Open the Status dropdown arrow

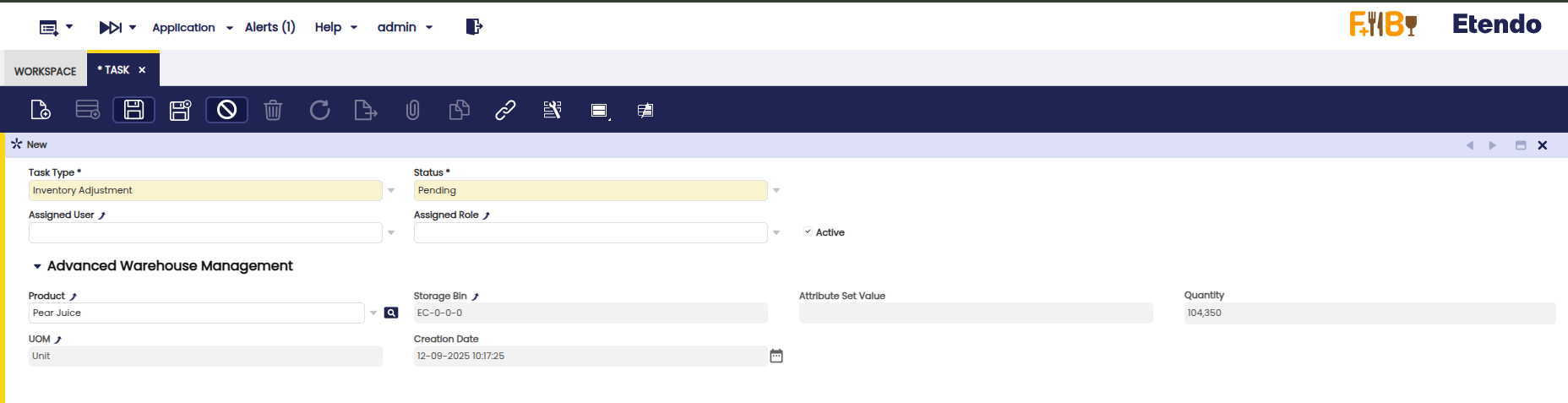click(776, 191)
